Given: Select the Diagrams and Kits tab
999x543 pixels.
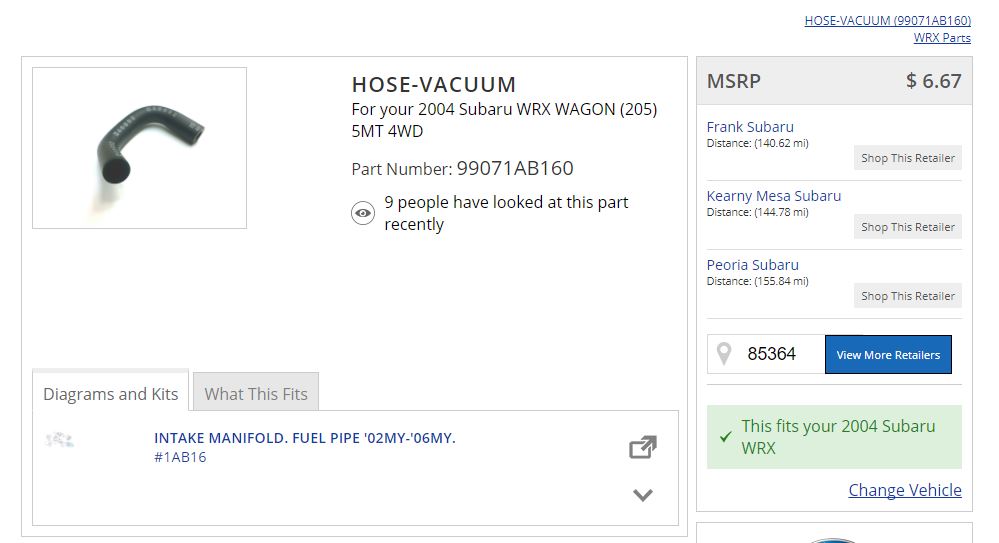Looking at the screenshot, I should tap(110, 393).
